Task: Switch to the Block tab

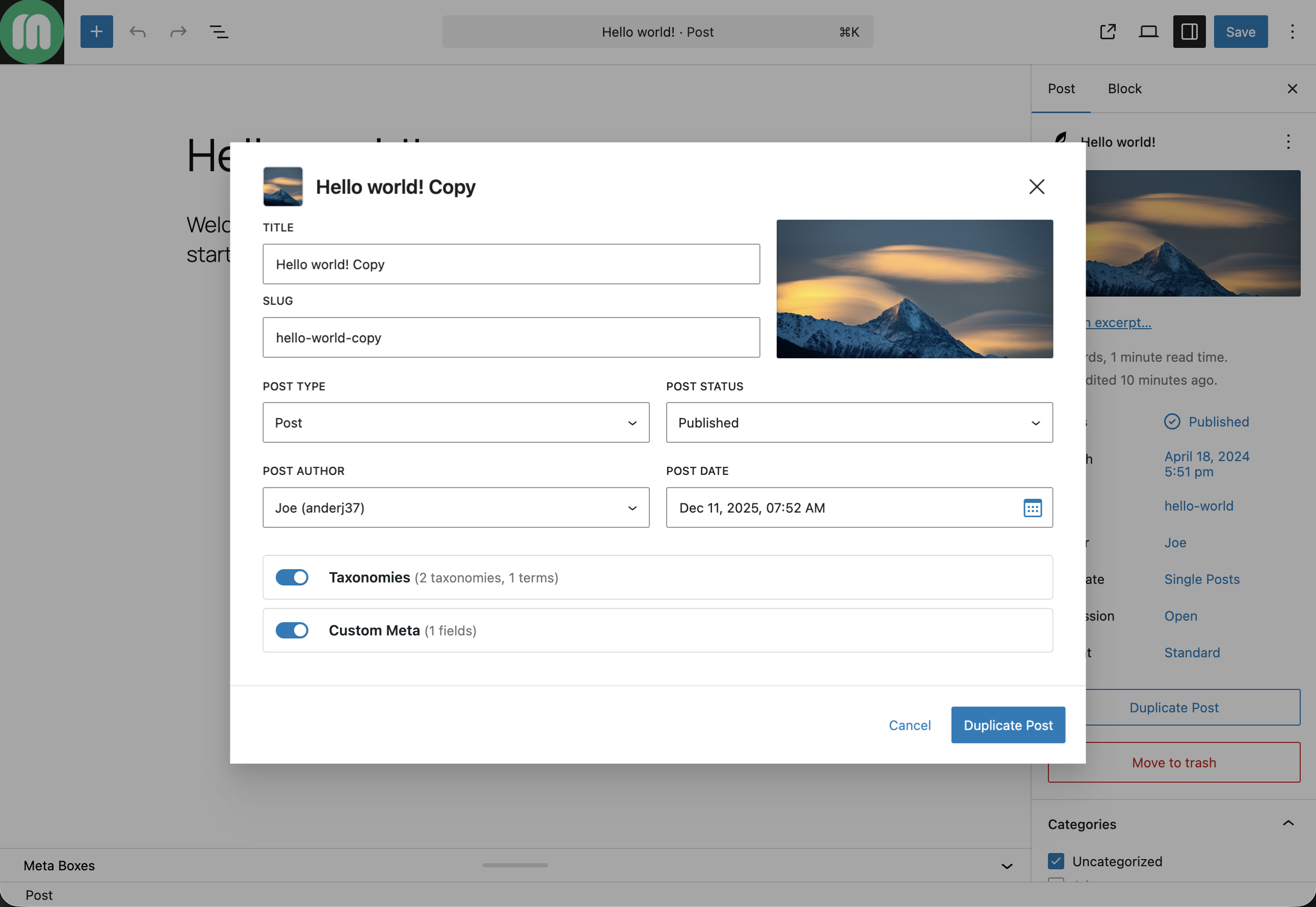Action: [x=1124, y=89]
